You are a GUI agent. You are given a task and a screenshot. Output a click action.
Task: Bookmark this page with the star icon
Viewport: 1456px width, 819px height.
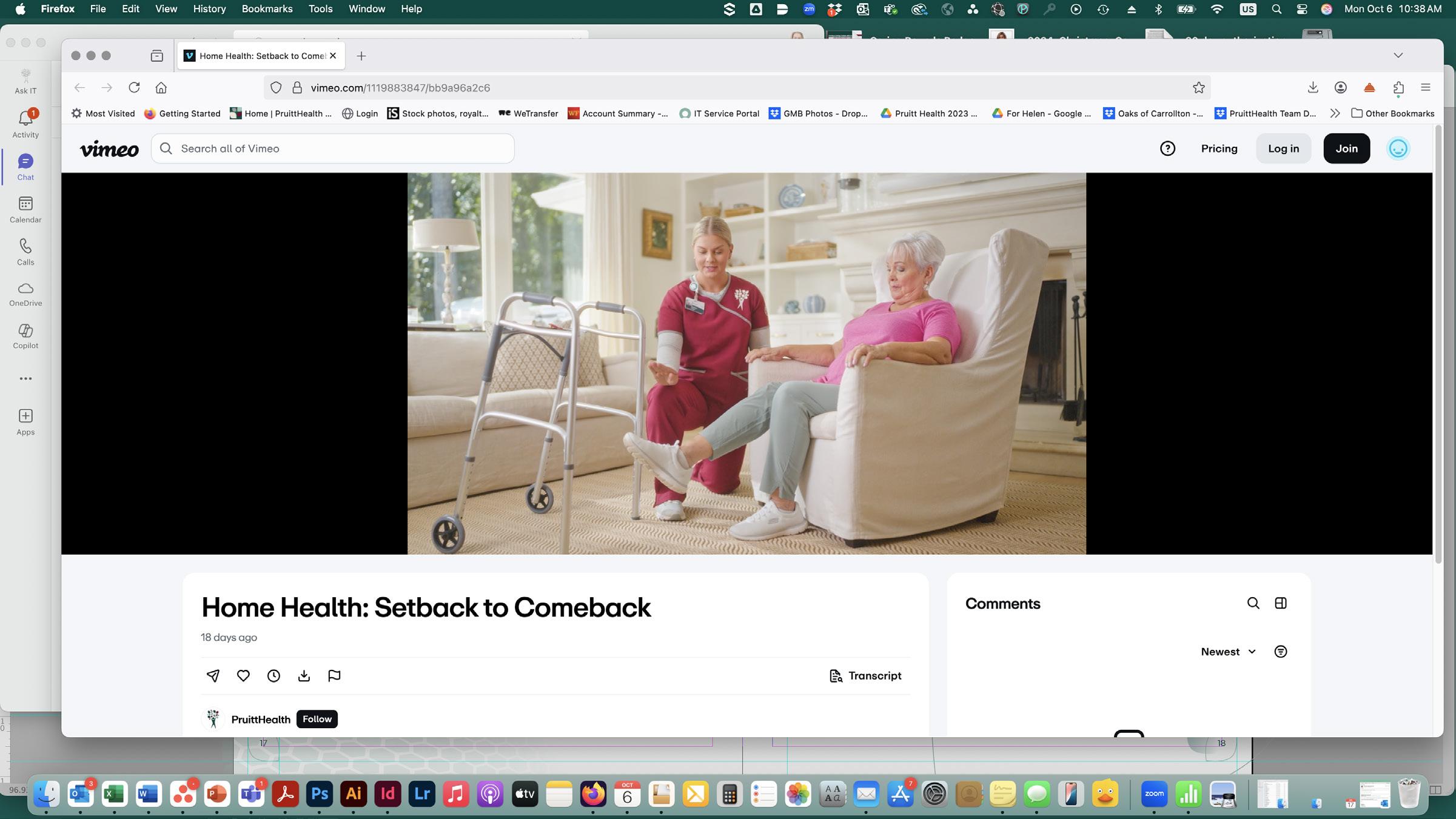[x=1198, y=88]
